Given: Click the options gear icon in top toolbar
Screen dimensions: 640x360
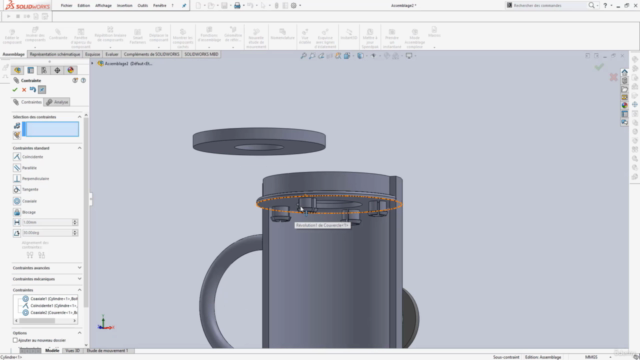Looking at the screenshot, I should coord(293,6).
